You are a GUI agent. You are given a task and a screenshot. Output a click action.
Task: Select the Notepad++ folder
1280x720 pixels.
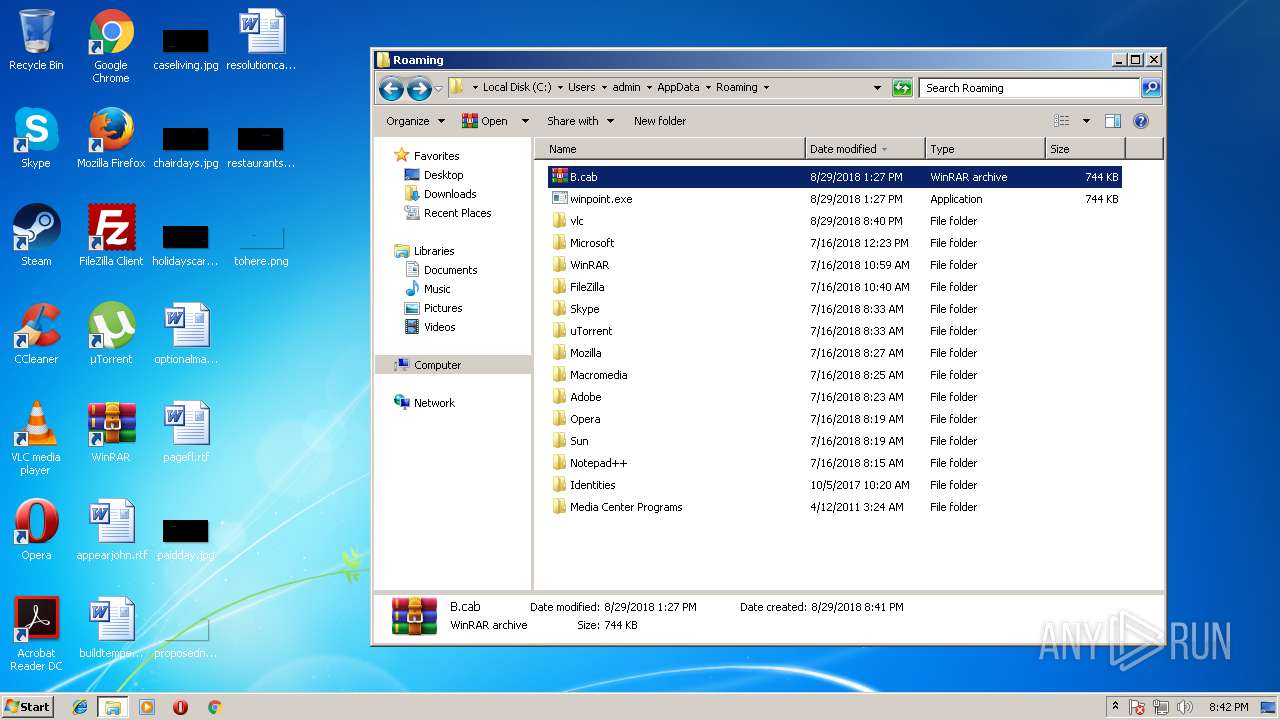coord(834,463)
